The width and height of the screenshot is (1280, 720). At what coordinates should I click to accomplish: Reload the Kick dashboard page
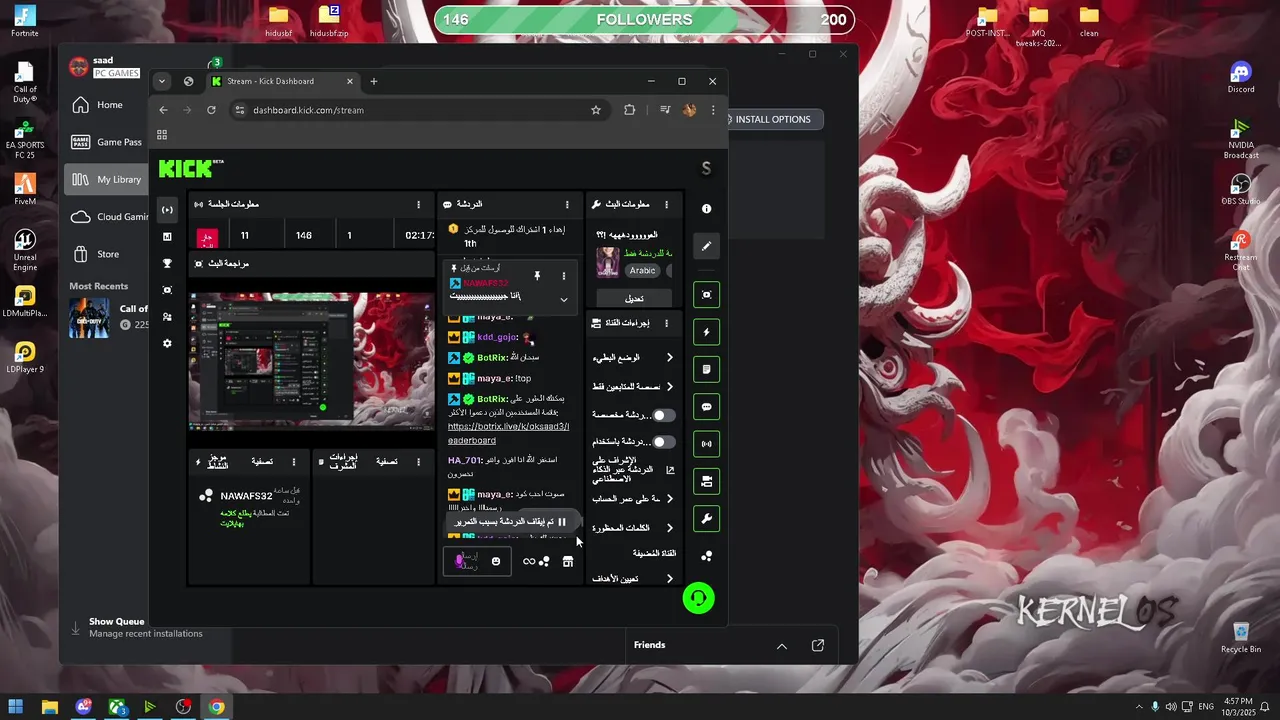211,110
